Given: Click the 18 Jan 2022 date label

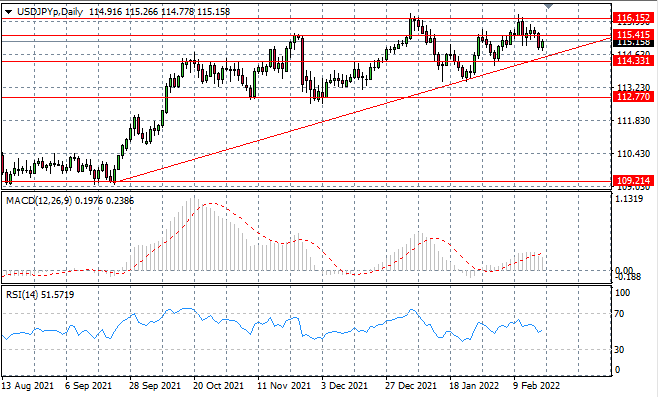Looking at the screenshot, I should (475, 386).
